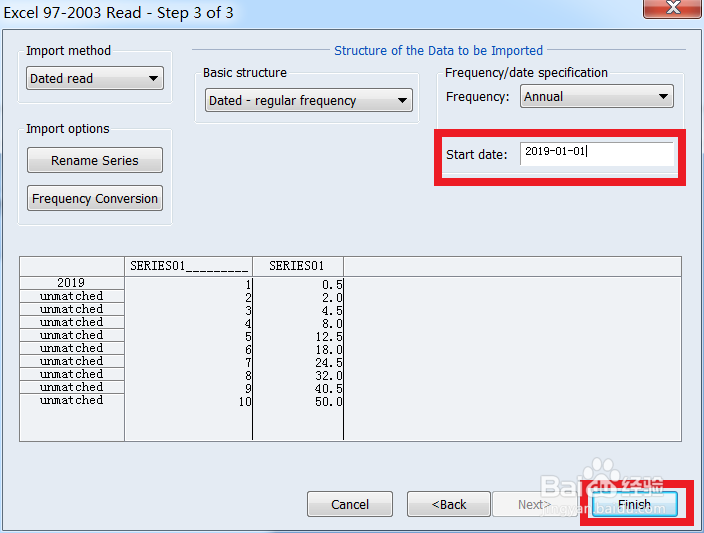This screenshot has height=533, width=704.
Task: Click the first unmatched label below 2019
Action: coord(71,297)
